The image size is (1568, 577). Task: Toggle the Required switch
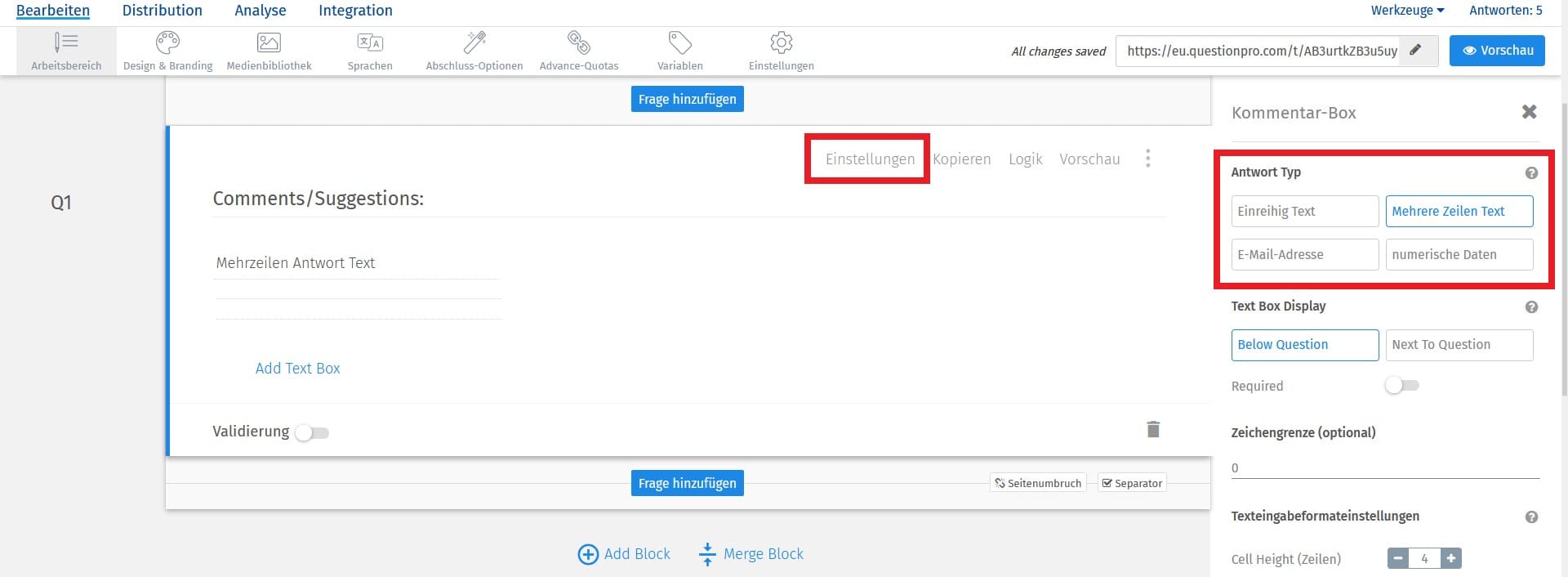(1402, 385)
